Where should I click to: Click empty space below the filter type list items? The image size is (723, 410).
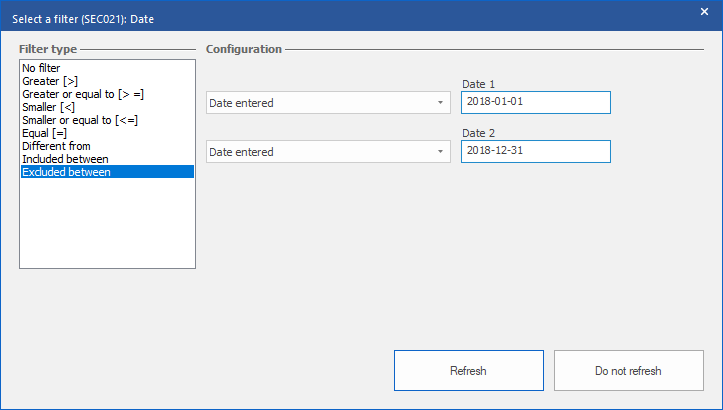(107, 225)
